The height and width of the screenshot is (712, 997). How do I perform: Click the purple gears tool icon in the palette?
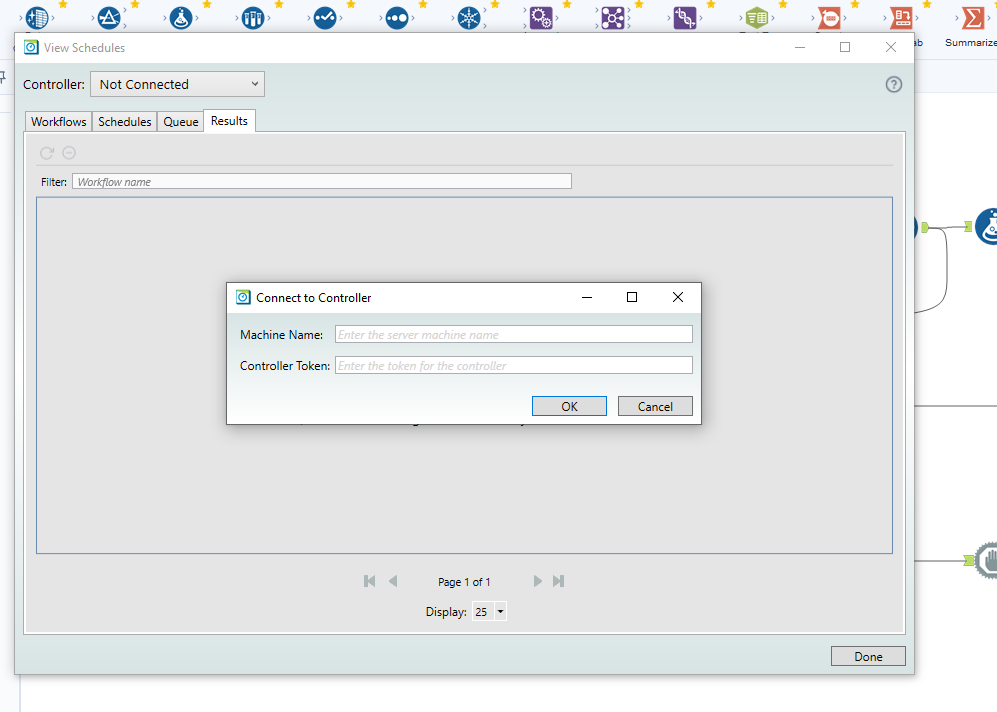click(x=540, y=17)
